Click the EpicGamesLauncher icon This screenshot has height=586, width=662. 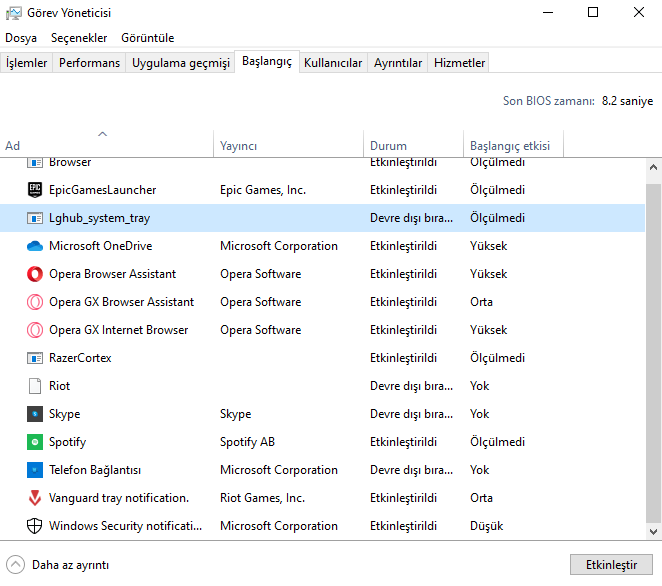point(35,190)
